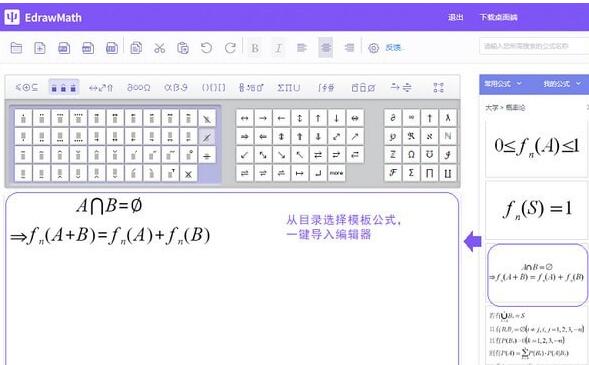Open the Greek letters tab (αβϑ)

pyautogui.click(x=175, y=87)
